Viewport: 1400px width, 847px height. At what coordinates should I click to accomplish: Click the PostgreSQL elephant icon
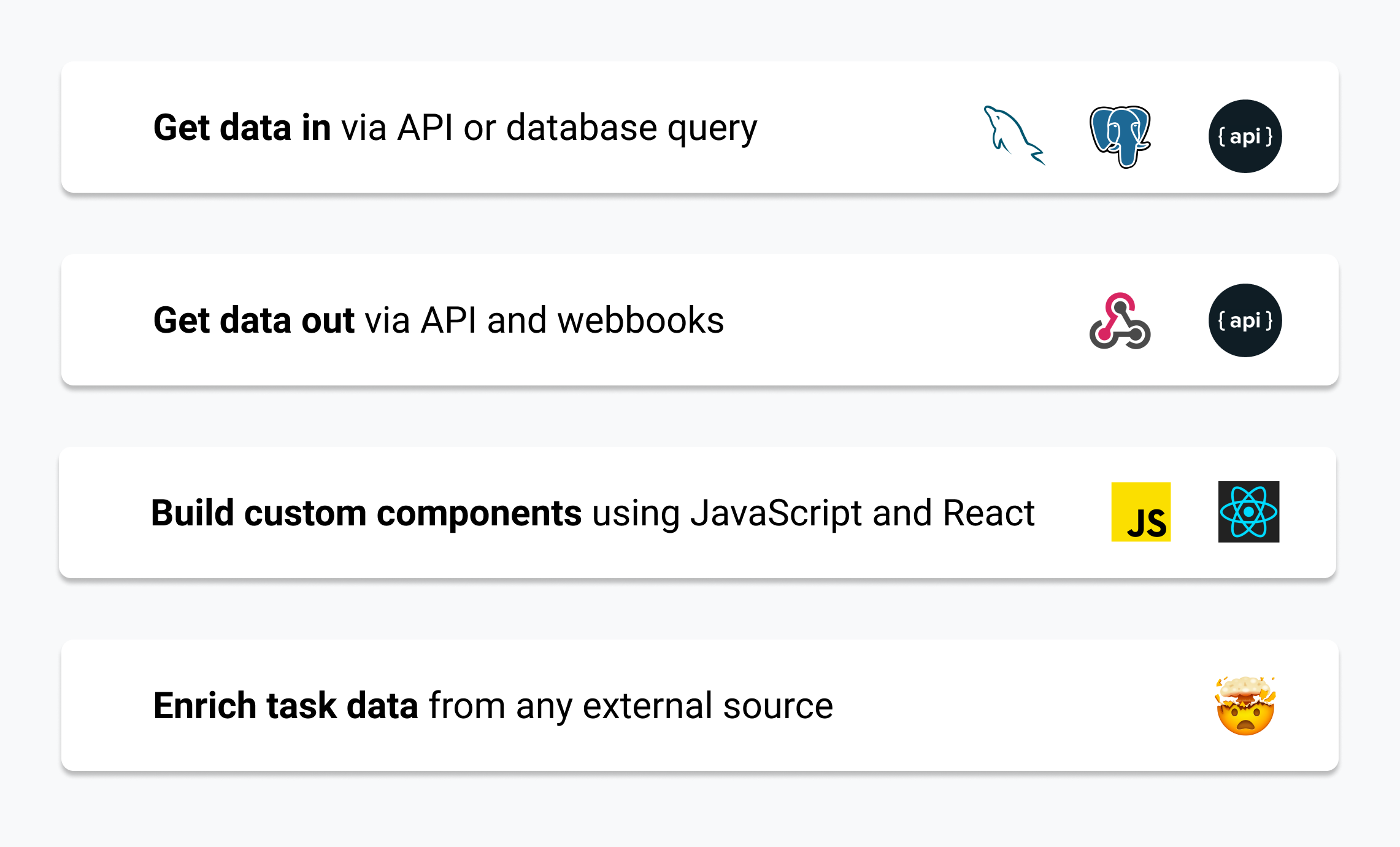[x=1120, y=136]
